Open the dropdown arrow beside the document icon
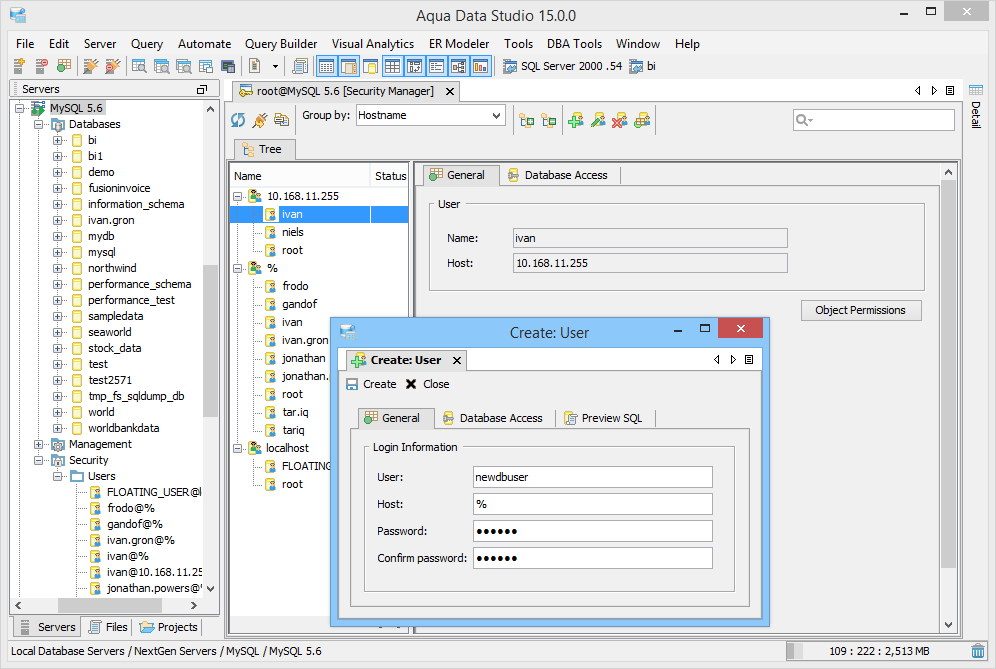This screenshot has height=669, width=996. click(275, 66)
